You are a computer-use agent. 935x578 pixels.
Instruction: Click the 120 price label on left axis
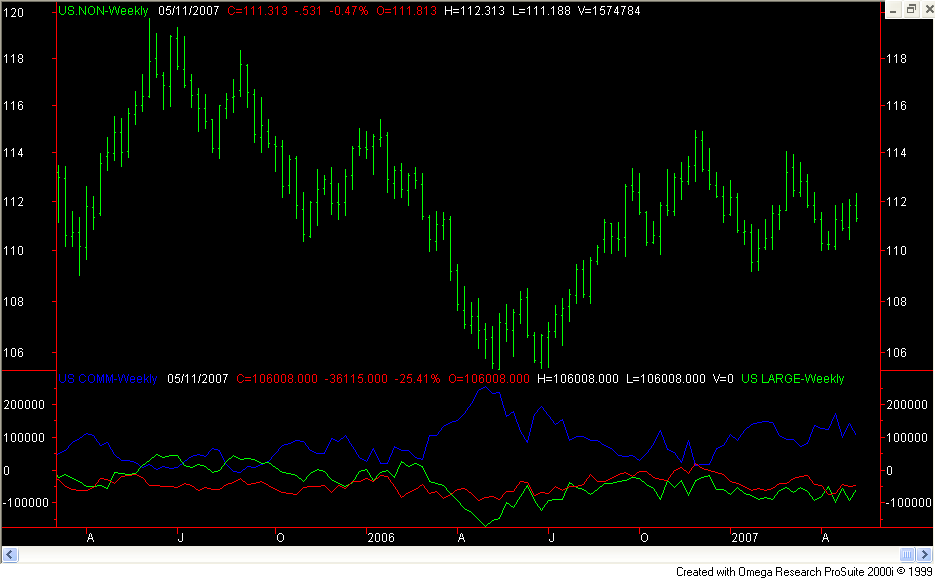point(13,13)
